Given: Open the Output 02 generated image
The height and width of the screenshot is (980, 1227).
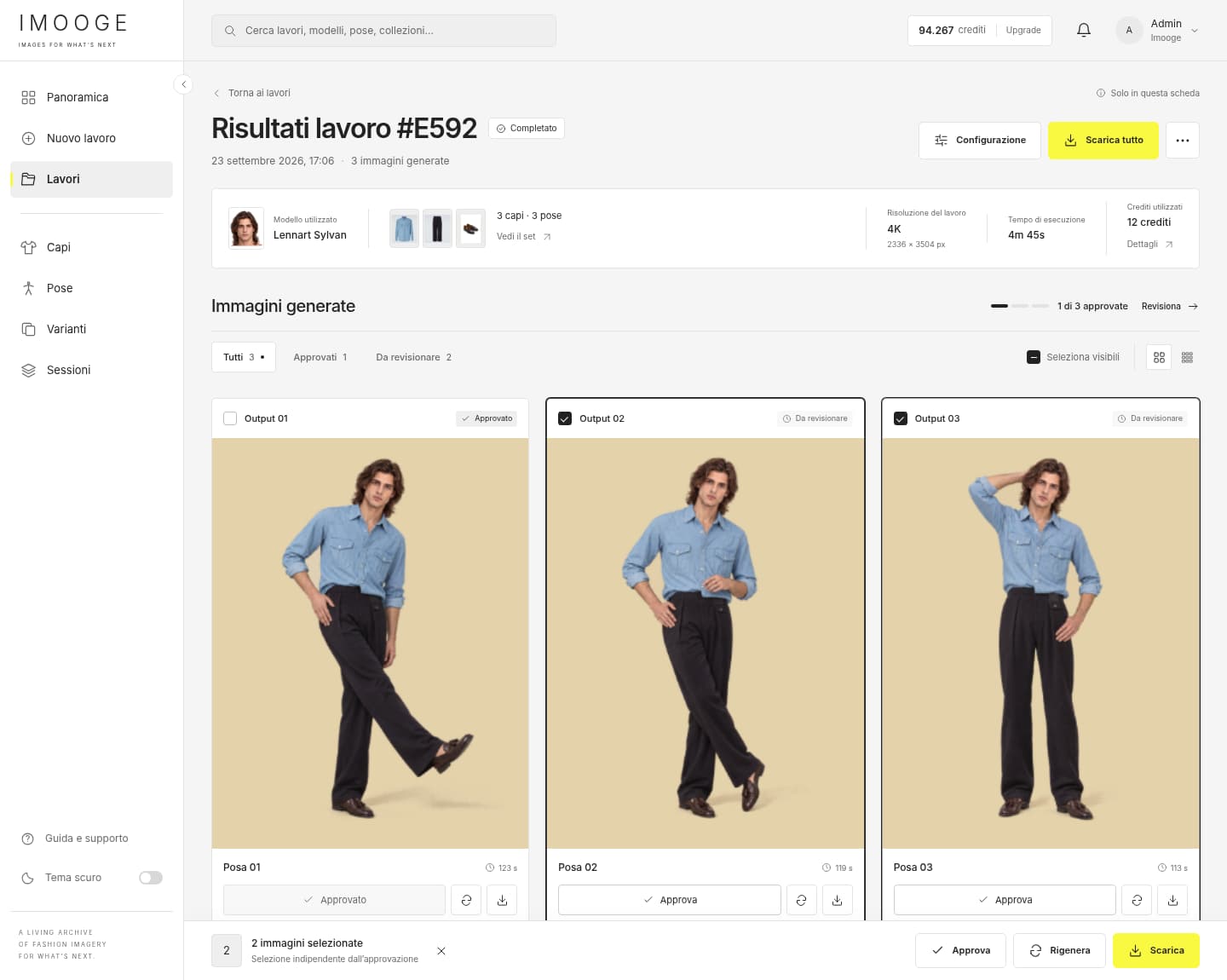Looking at the screenshot, I should click(706, 643).
